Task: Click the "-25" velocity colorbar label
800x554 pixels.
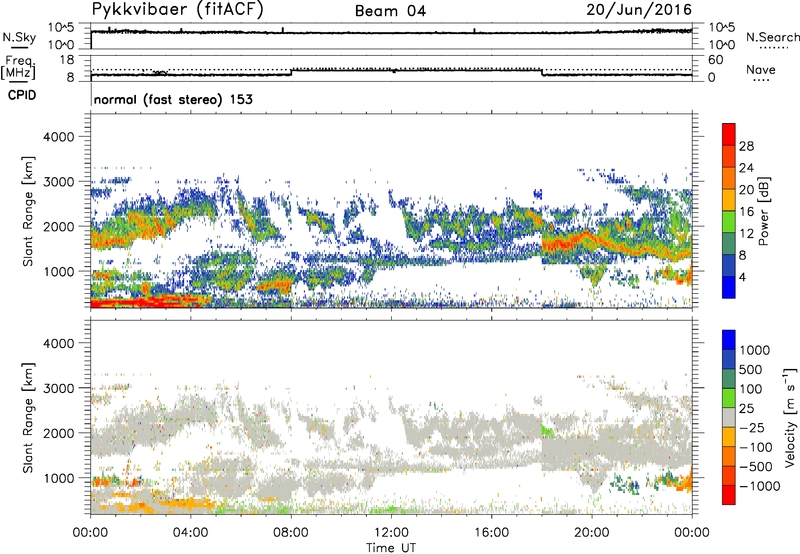Action: [751, 428]
